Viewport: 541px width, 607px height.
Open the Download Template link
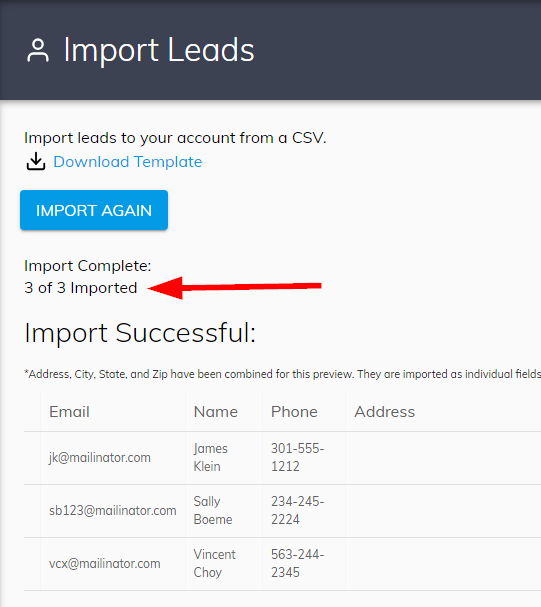click(x=128, y=162)
